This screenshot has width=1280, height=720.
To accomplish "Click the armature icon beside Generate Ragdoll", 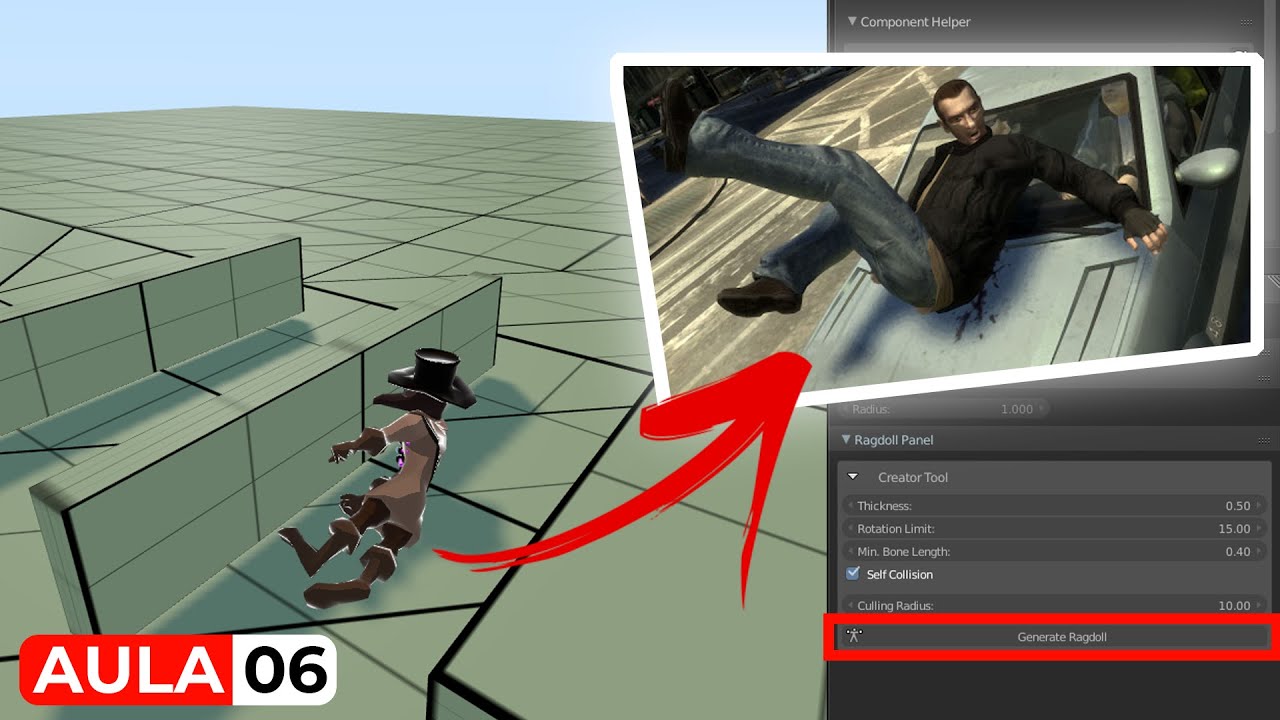I will pyautogui.click(x=854, y=636).
